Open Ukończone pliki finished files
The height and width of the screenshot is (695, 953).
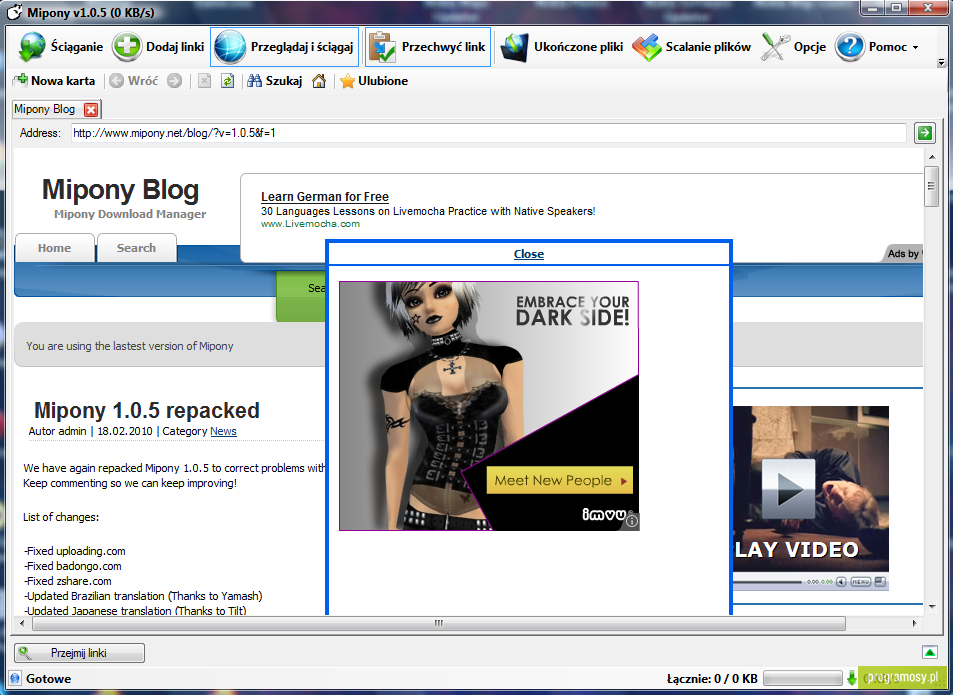562,47
